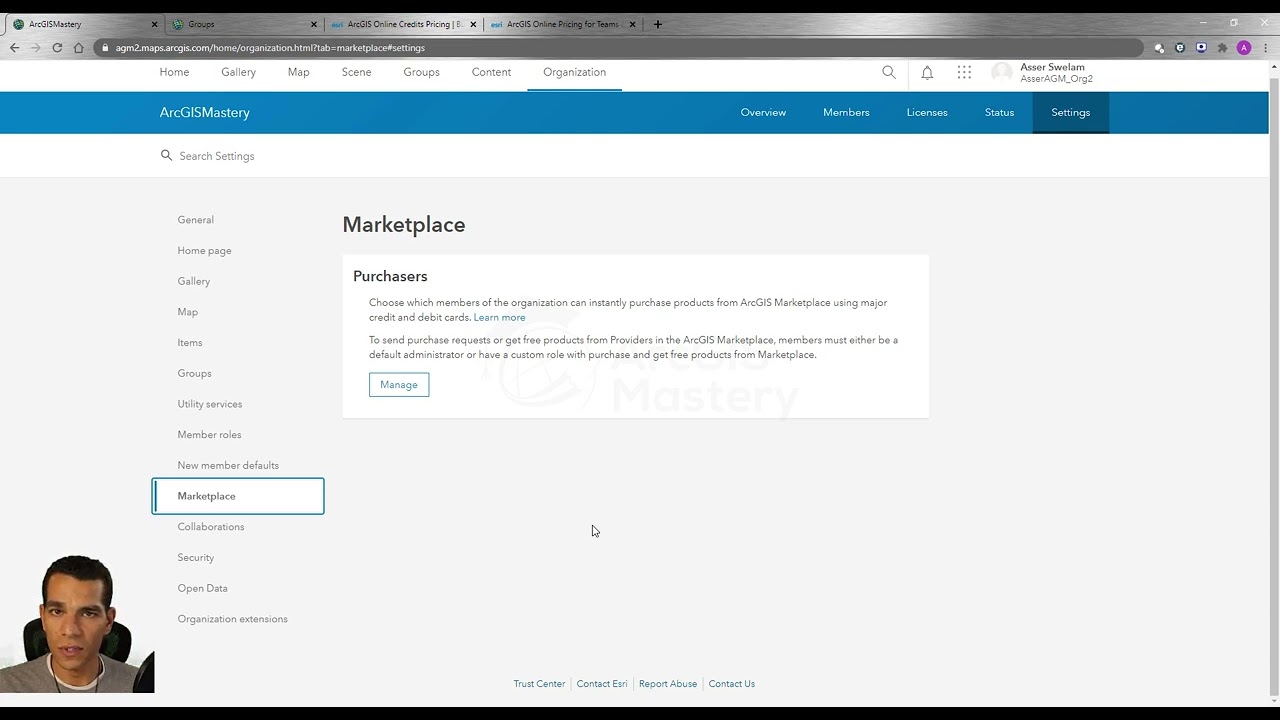Viewport: 1280px width, 720px height.
Task: Close the ArcGISMastery browser tab
Action: pyautogui.click(x=155, y=24)
